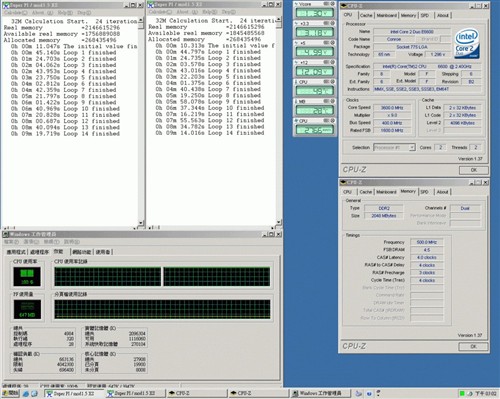Switch to the CPU tab in the CPU-Z Memory timings window
The height and width of the screenshot is (399, 500).
tap(348, 192)
